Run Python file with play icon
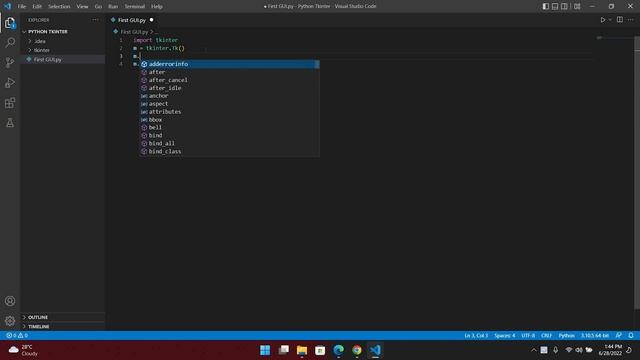Viewport: 640px width, 360px height. (602, 20)
